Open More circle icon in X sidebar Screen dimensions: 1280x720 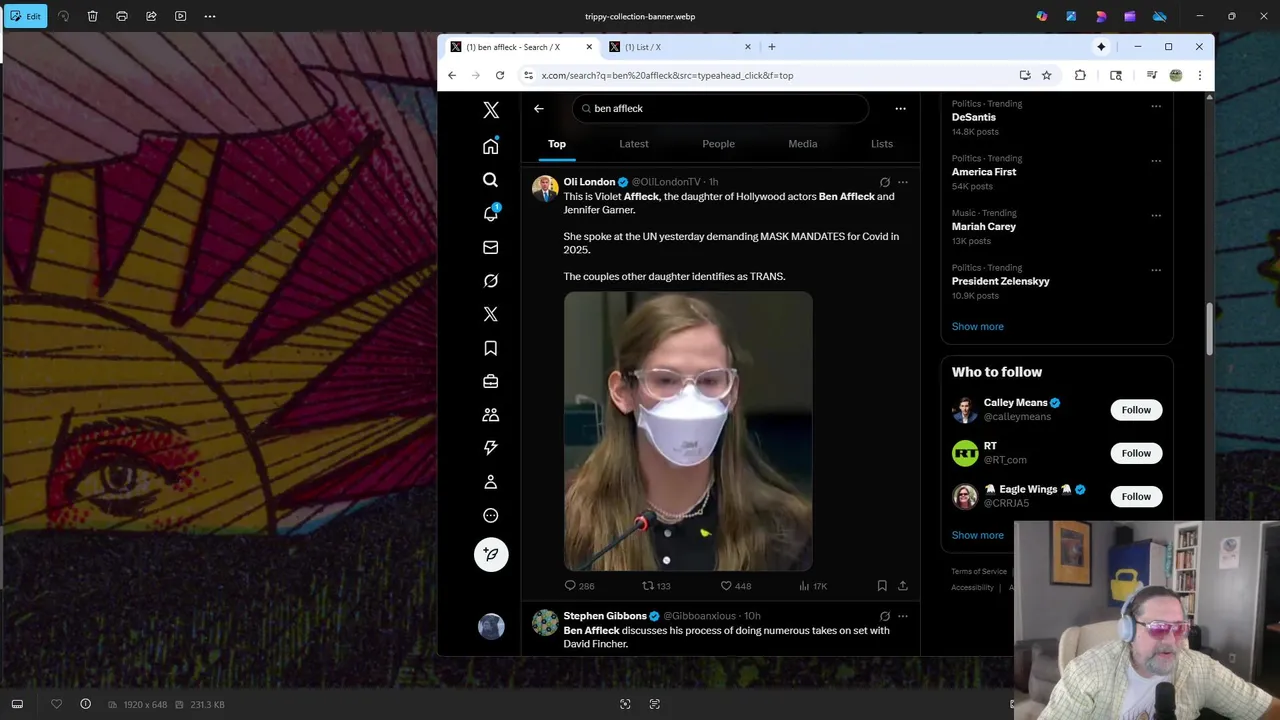click(491, 516)
